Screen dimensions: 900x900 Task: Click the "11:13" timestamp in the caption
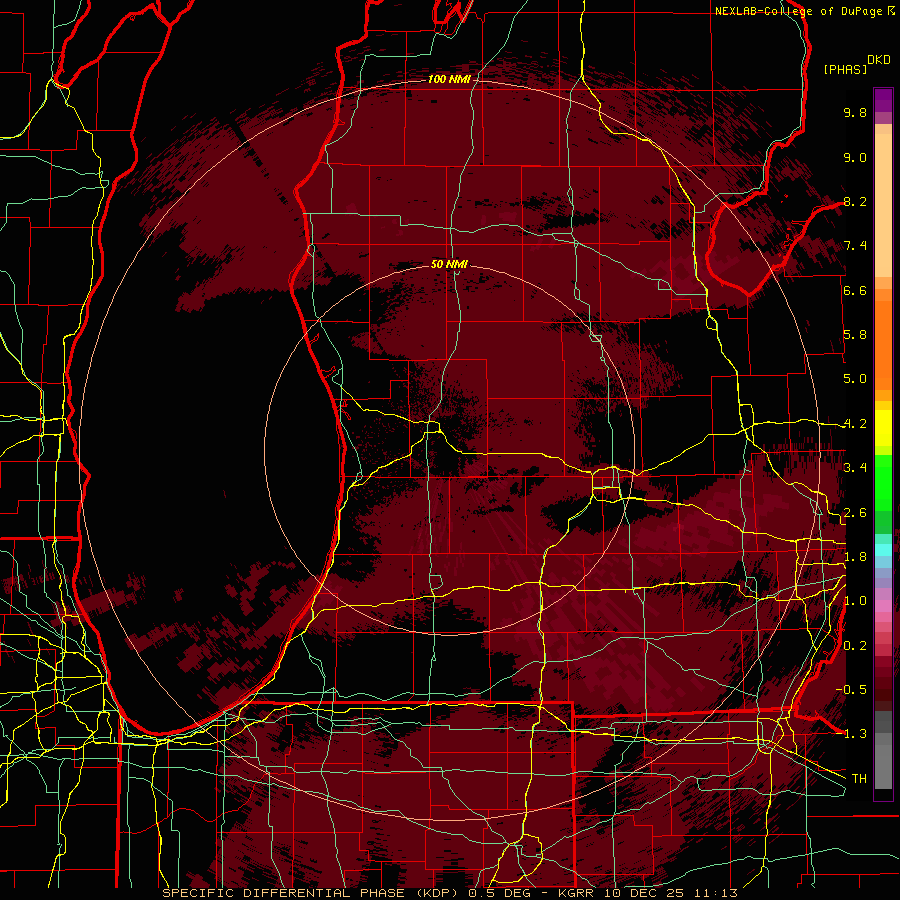pyautogui.click(x=715, y=893)
